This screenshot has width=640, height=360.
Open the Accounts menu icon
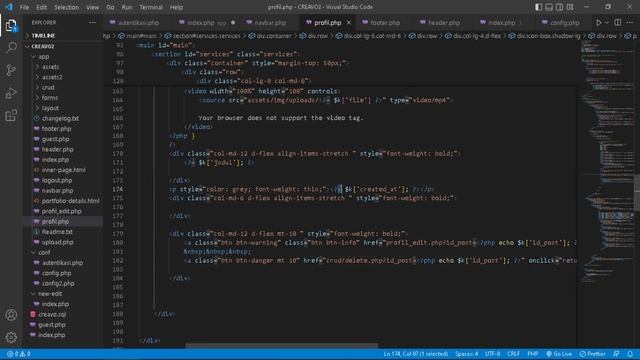click(11, 315)
